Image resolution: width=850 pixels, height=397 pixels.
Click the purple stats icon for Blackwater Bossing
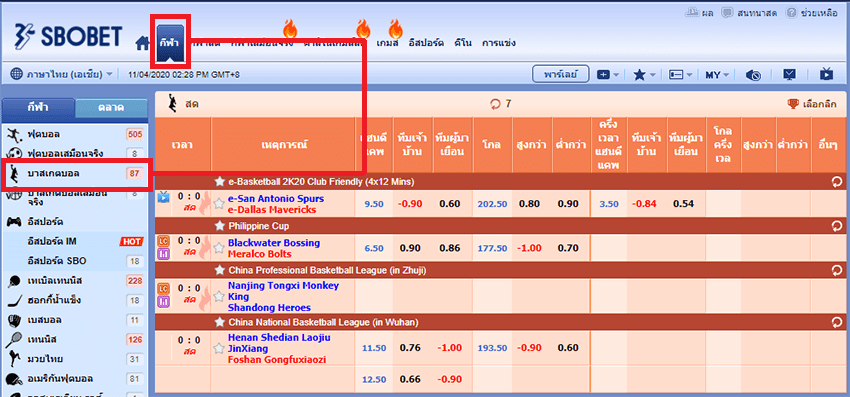coord(163,254)
